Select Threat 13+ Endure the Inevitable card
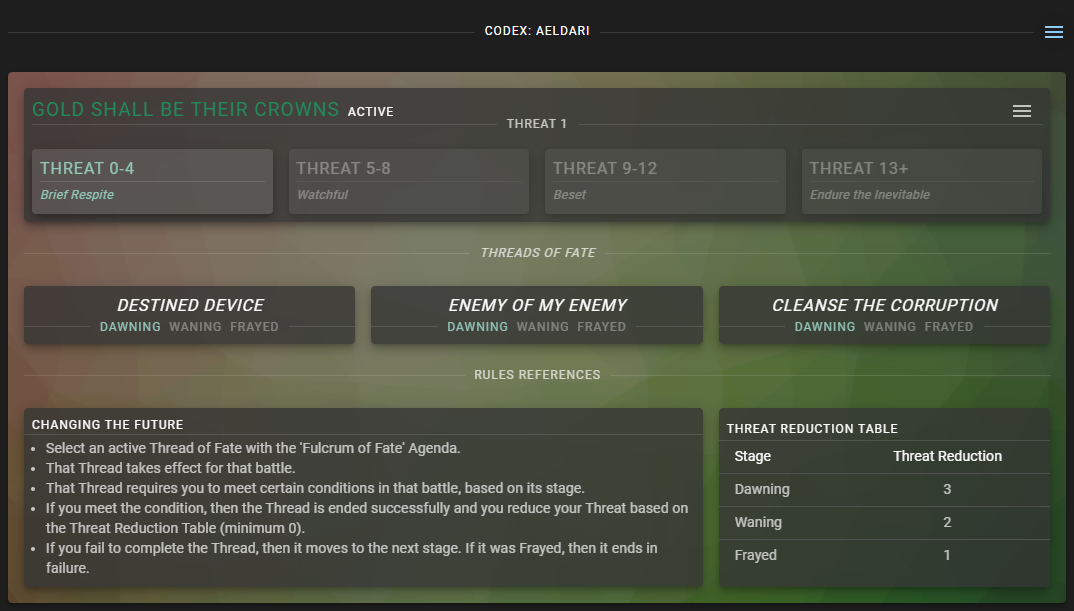The height and width of the screenshot is (611, 1074). click(921, 181)
